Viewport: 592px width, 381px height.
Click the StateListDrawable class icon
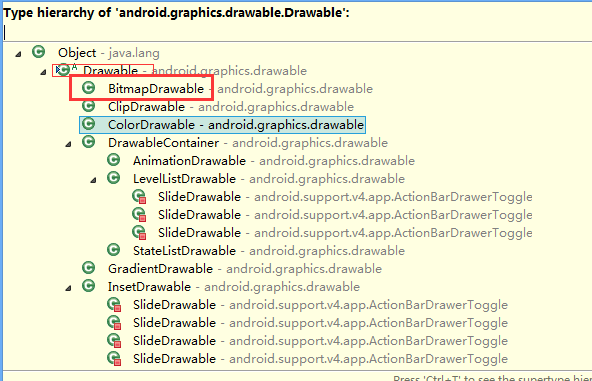[x=113, y=250]
